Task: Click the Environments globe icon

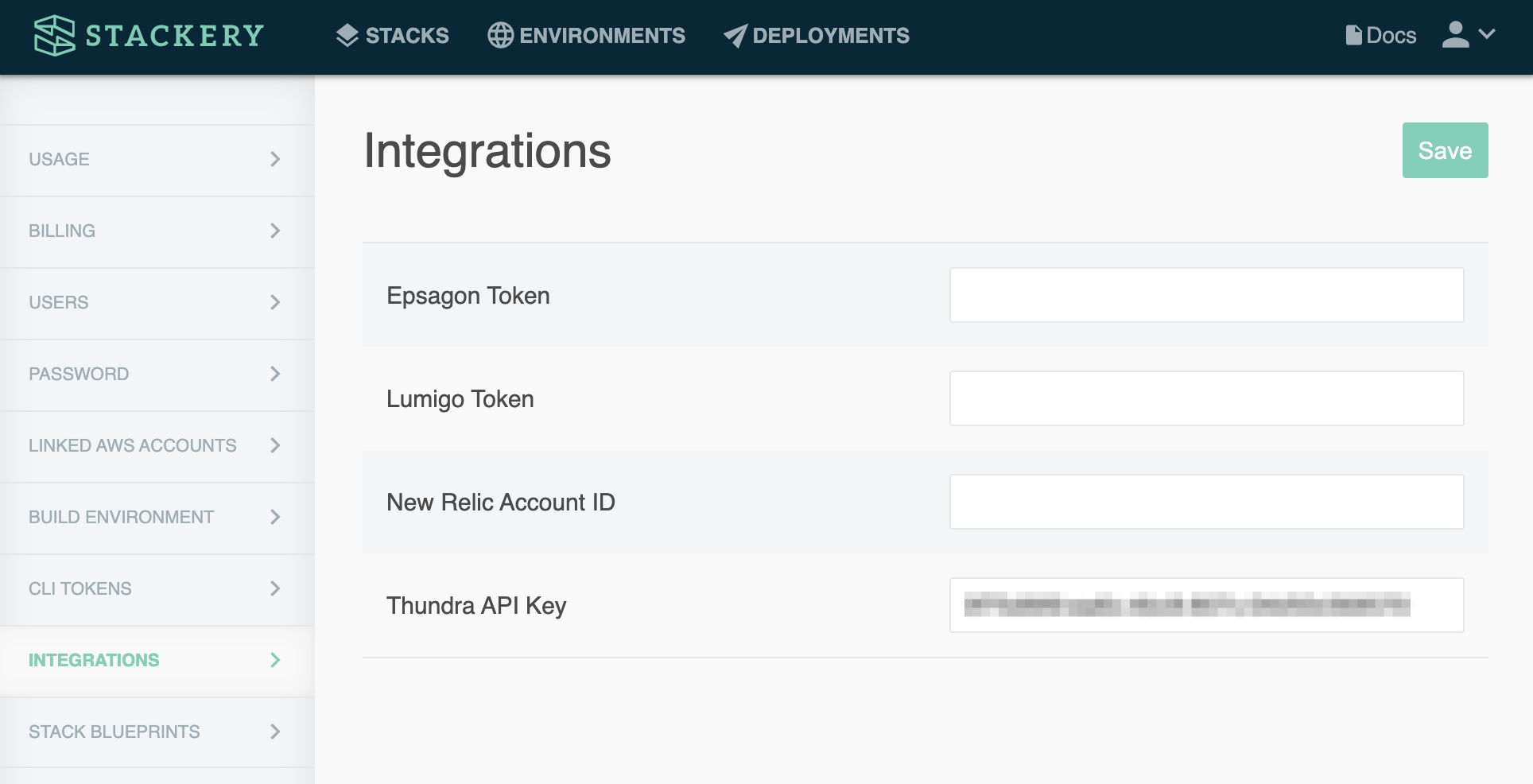Action: [x=500, y=36]
